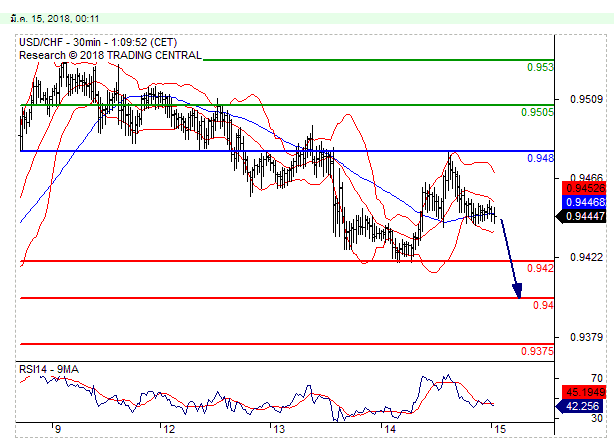Image resolution: width=614 pixels, height=444 pixels.
Task: Click the date axis label '12'
Action: (x=169, y=429)
